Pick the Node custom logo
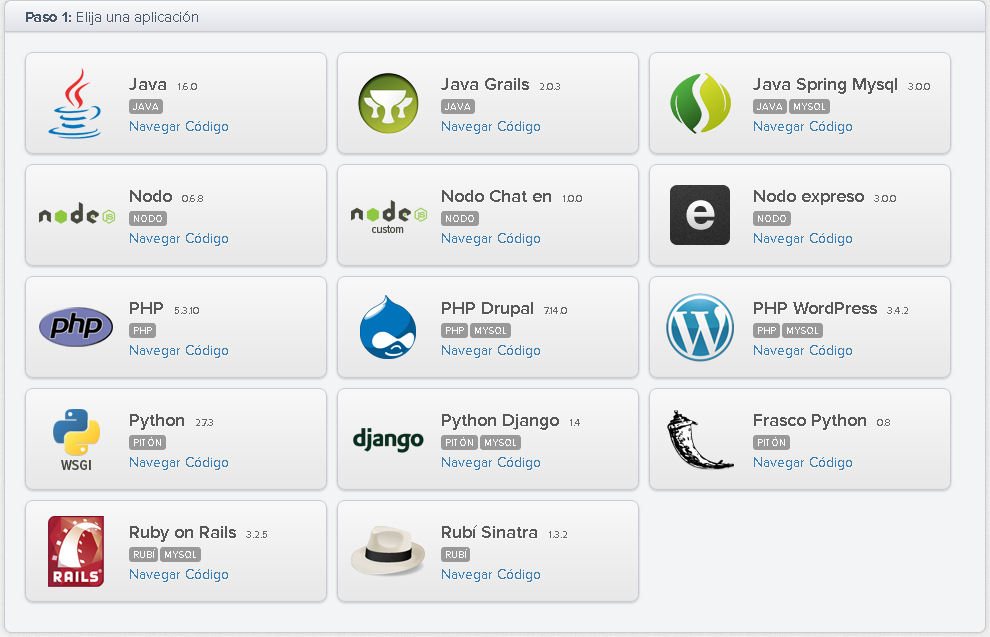 pyautogui.click(x=388, y=218)
